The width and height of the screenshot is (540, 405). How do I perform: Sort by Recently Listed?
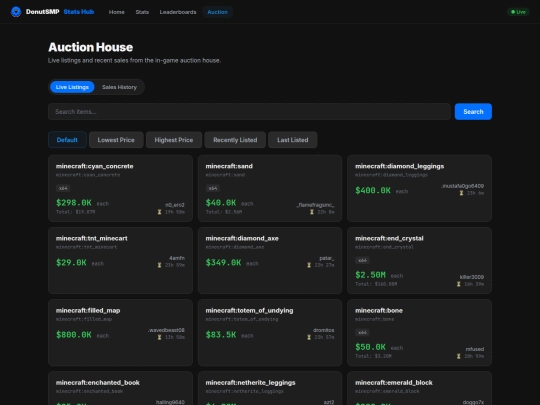click(235, 140)
